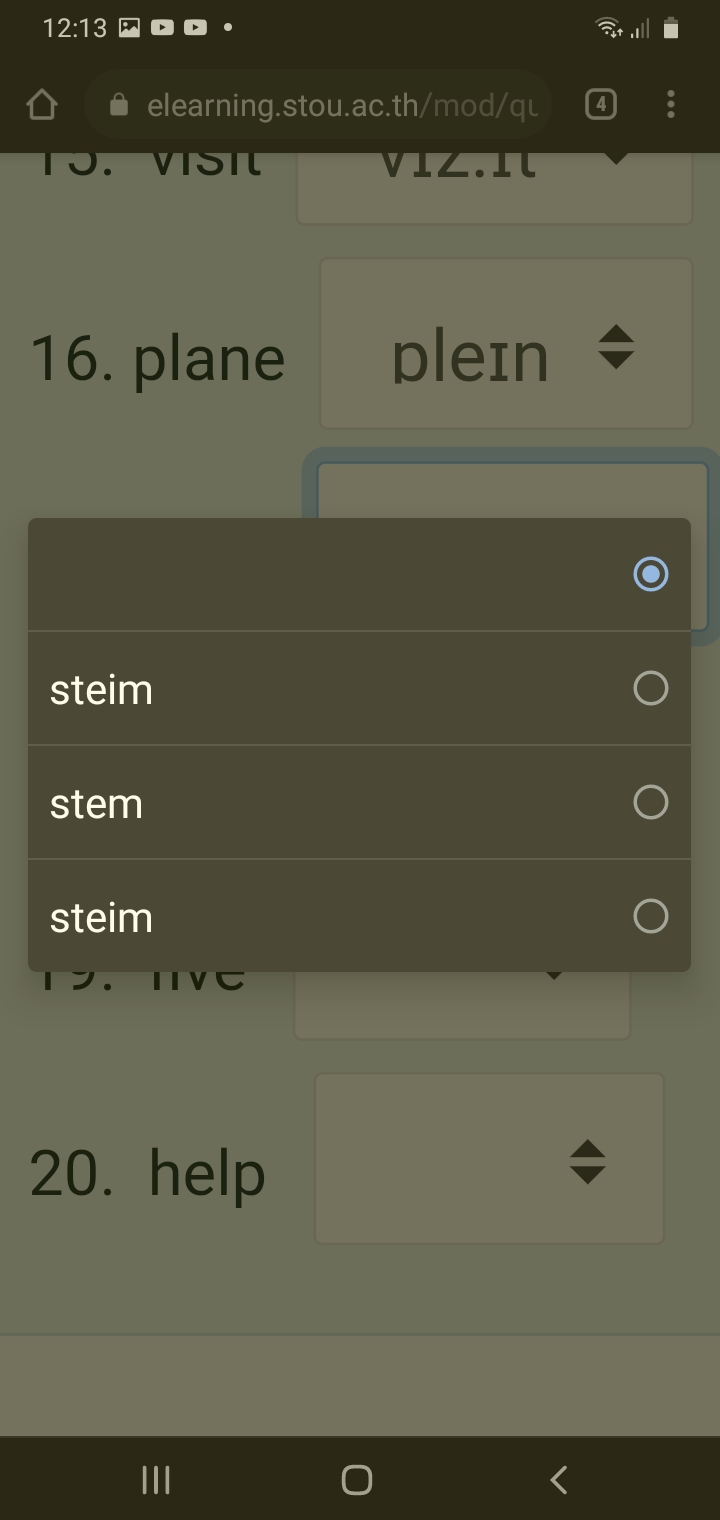Tap the recent apps button
Screen dimensions: 720x1520
click(156, 1481)
